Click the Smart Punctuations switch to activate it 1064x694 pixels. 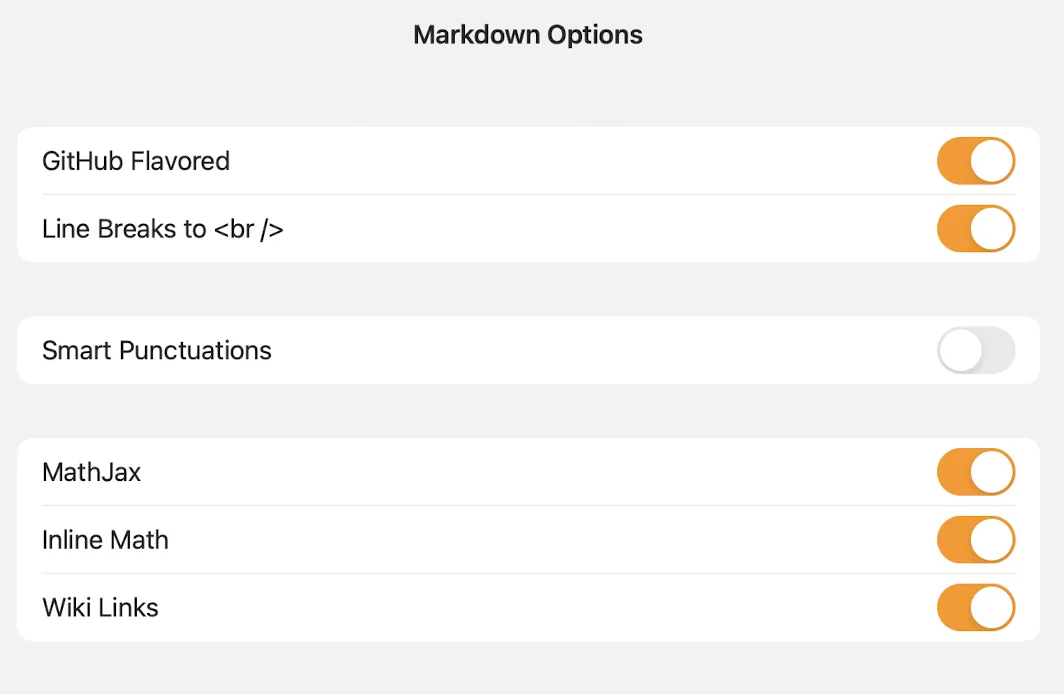tap(976, 350)
